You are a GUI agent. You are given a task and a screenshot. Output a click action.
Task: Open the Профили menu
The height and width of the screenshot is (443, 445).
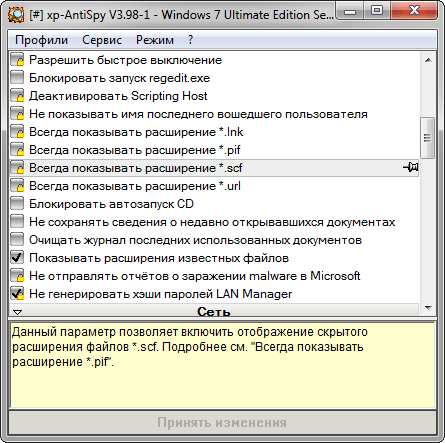pos(41,40)
